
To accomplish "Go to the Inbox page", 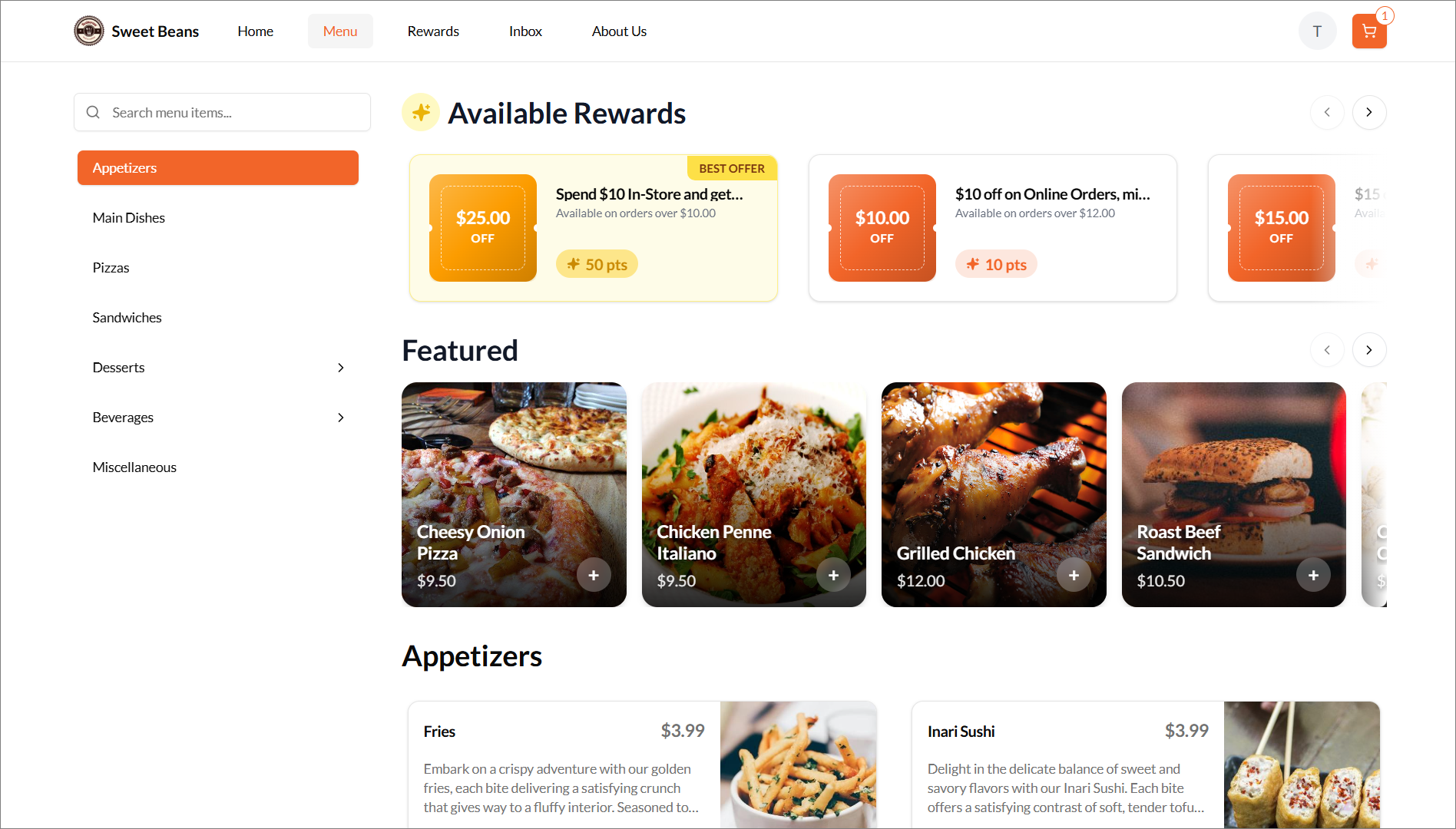I will point(525,31).
